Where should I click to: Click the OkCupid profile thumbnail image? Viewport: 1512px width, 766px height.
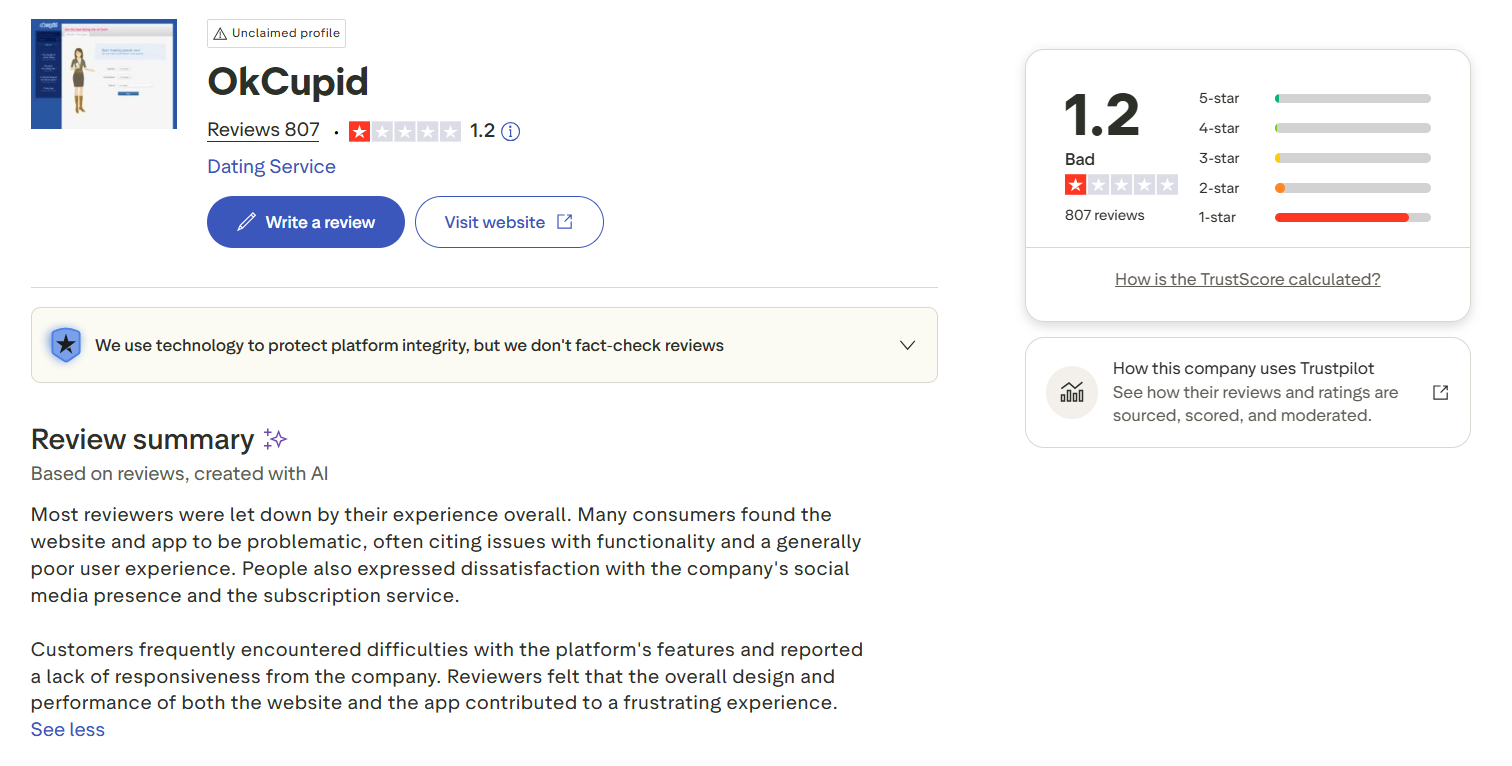pos(104,74)
